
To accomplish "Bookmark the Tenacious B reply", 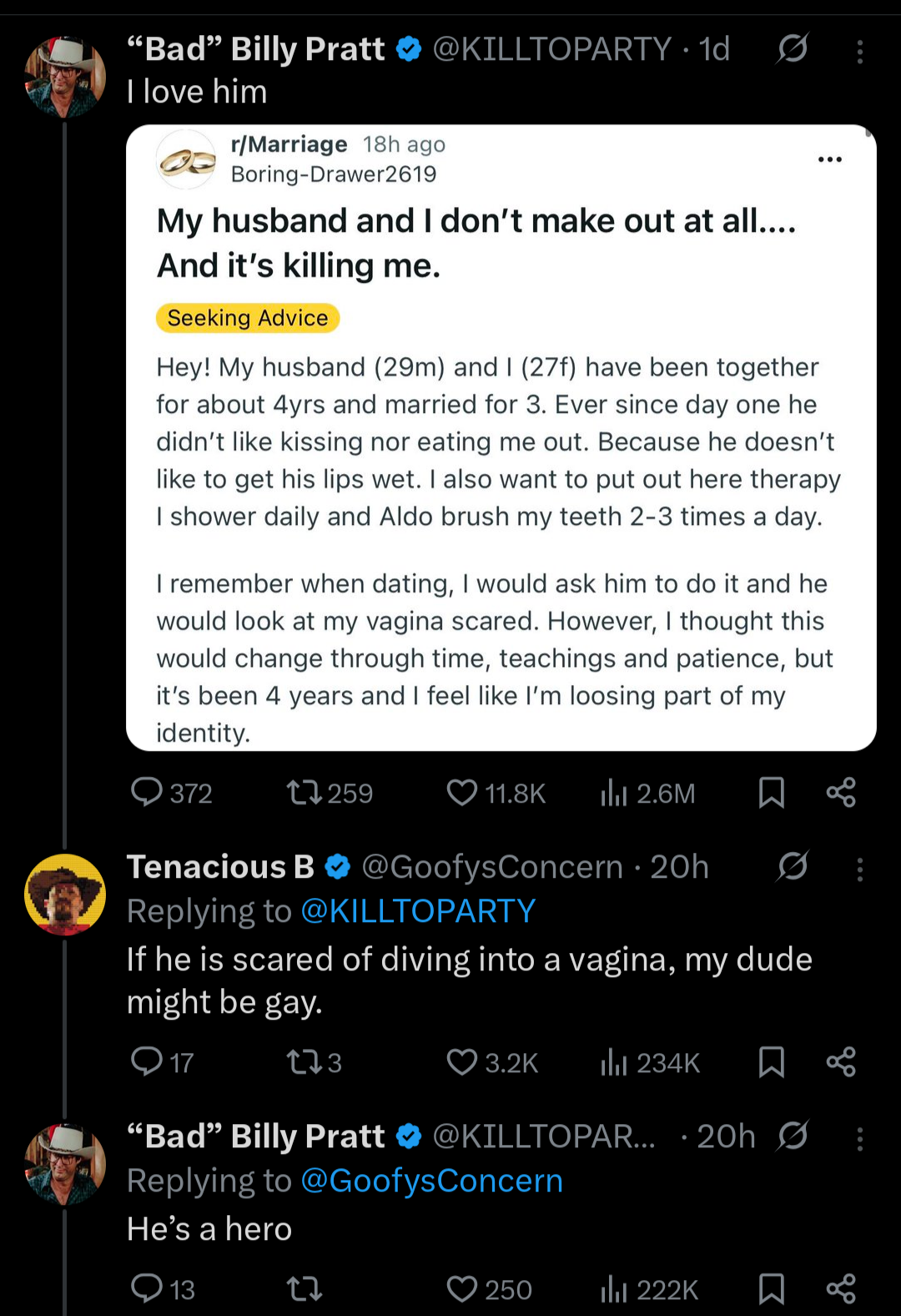I will (x=772, y=1062).
